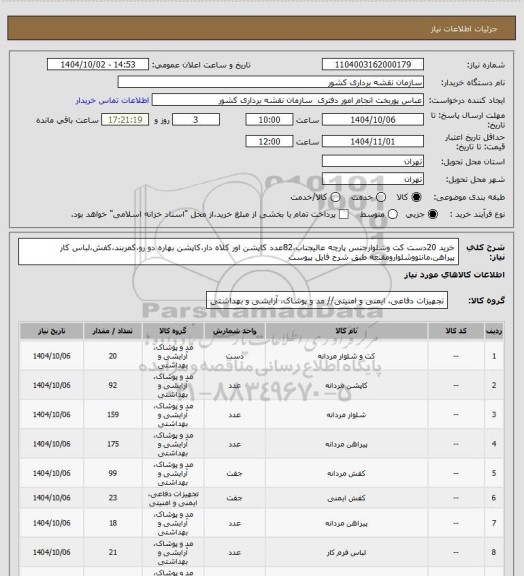This screenshot has width=524, height=576.
Task: Click the validity time field 12:00
Action: (x=269, y=141)
